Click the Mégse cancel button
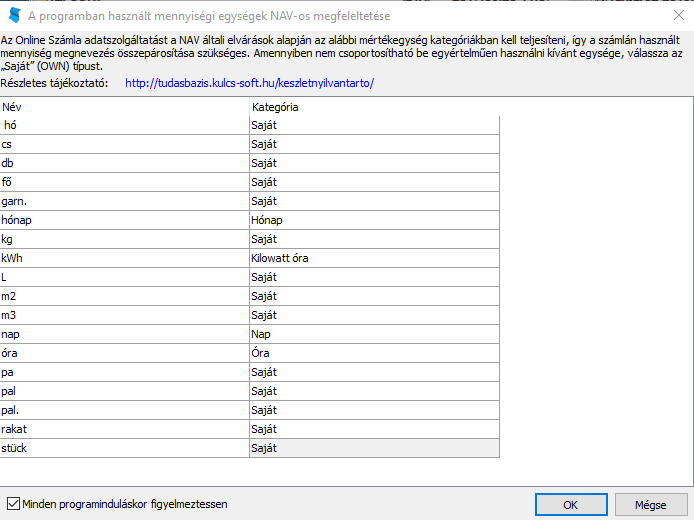Screen dimensions: 694x520 click(651, 504)
